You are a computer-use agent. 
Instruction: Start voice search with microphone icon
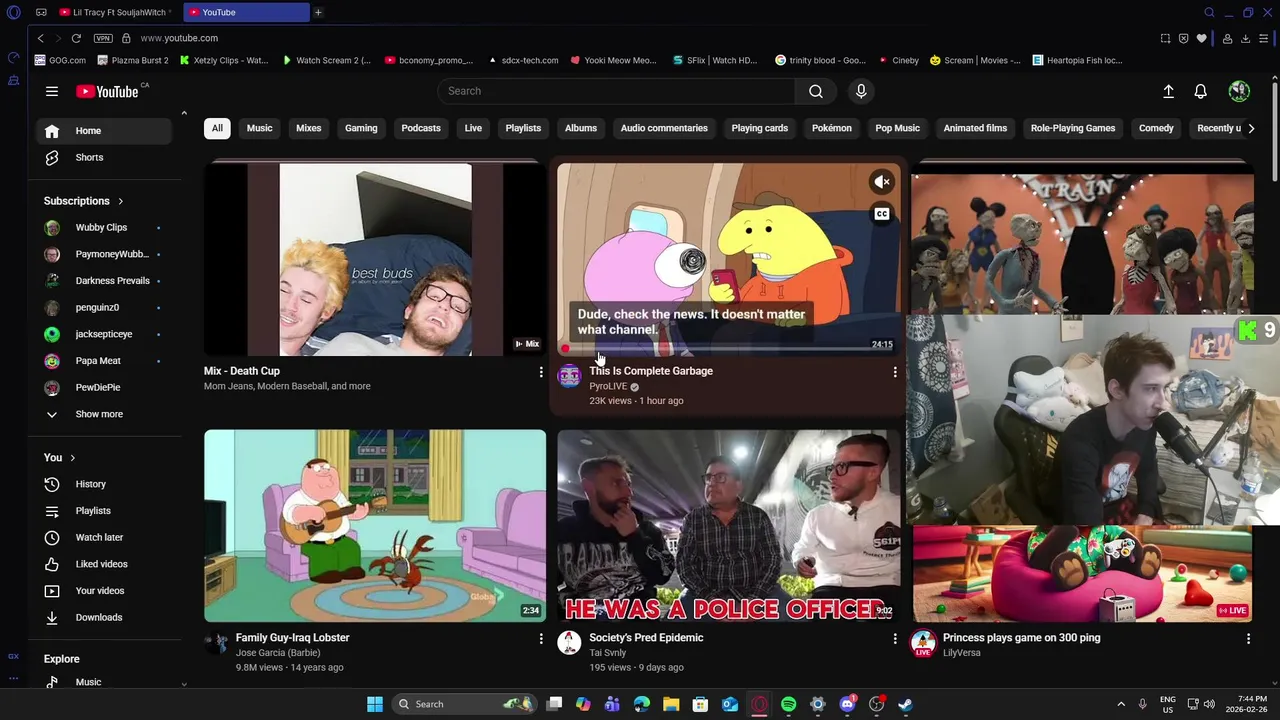(x=861, y=91)
